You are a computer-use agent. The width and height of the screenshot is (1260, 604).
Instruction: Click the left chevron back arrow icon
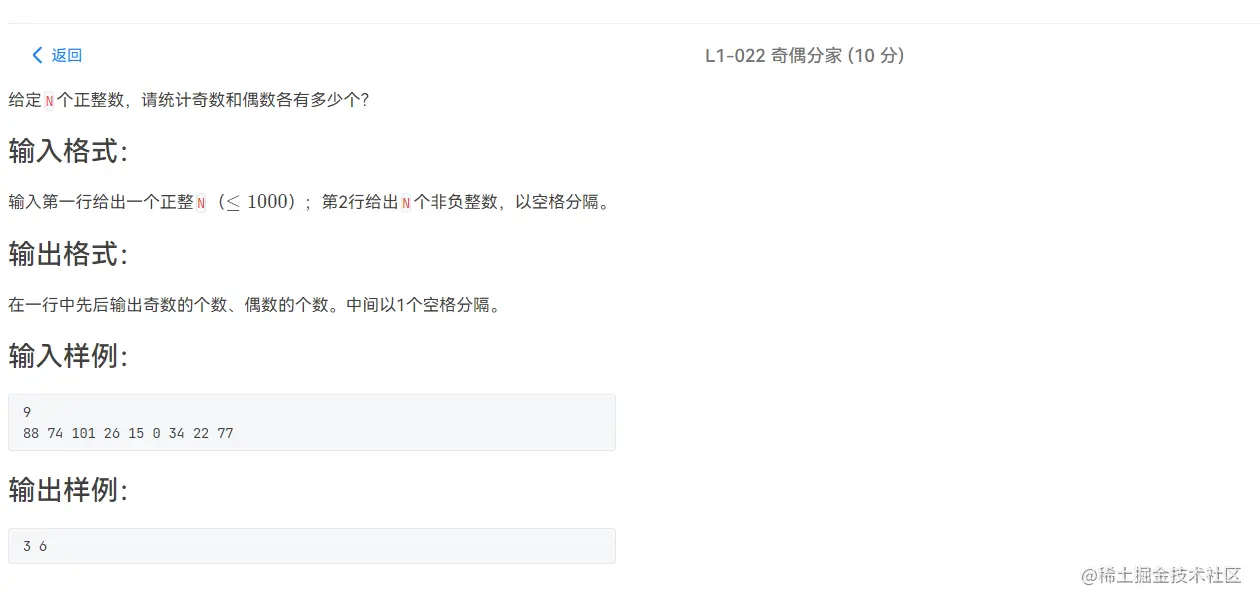tap(36, 55)
